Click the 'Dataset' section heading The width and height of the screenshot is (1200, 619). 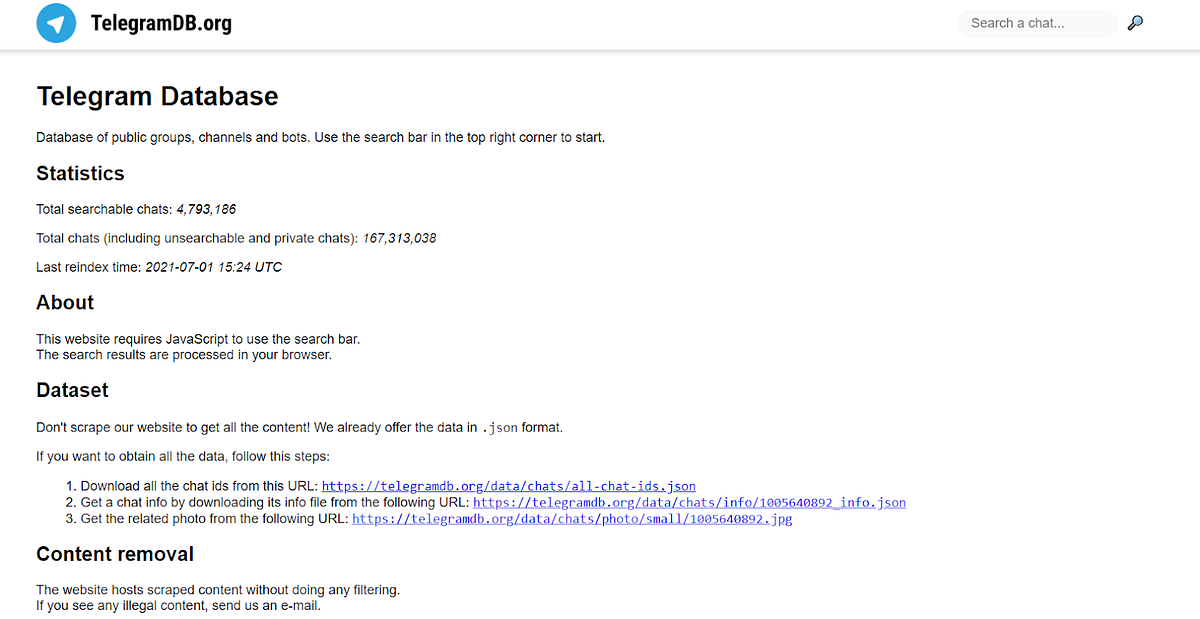[x=72, y=390]
